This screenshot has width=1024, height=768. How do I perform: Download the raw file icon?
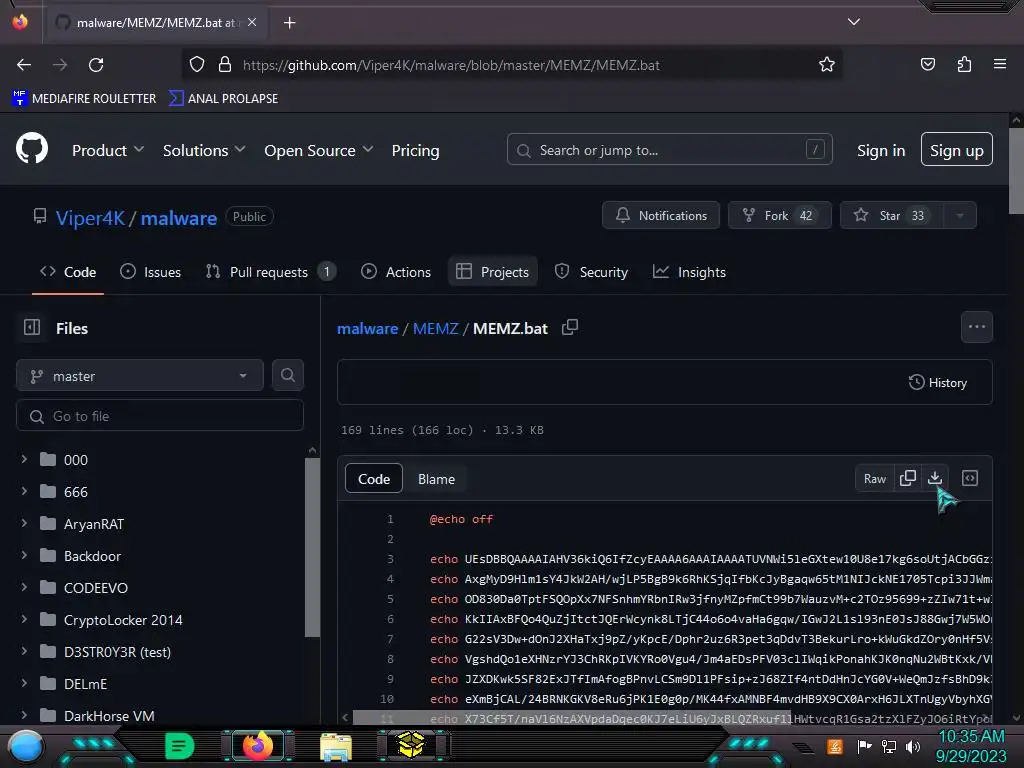pos(935,478)
